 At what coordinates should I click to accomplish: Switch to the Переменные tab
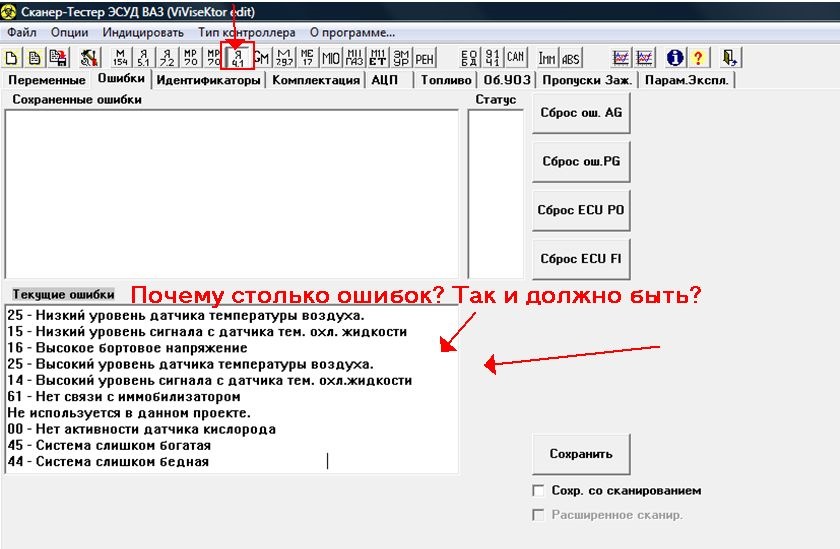click(x=47, y=80)
